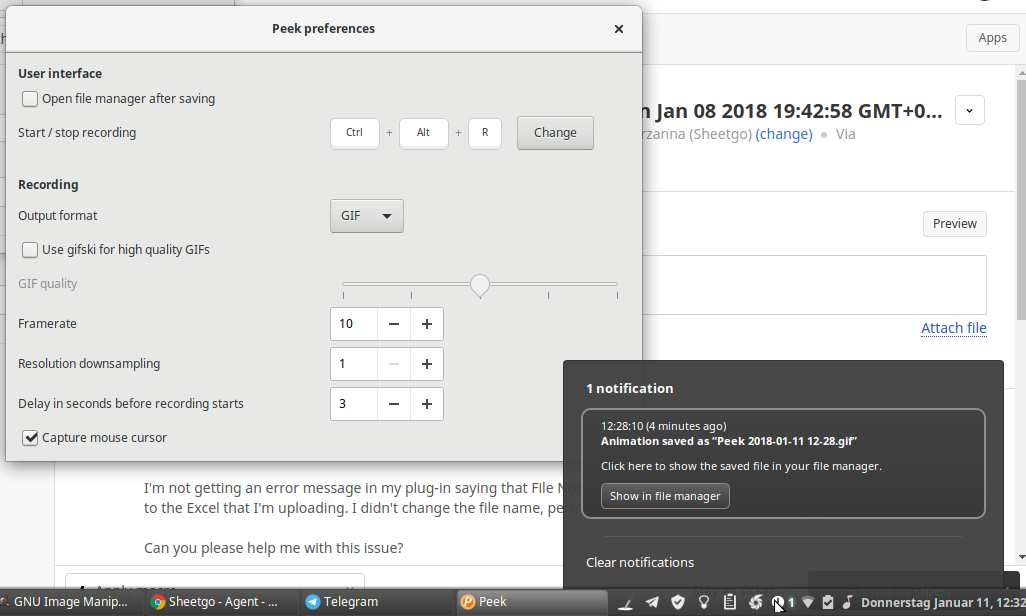The width and height of the screenshot is (1026, 616).
Task: Click the reply text area in browser
Action: 814,285
